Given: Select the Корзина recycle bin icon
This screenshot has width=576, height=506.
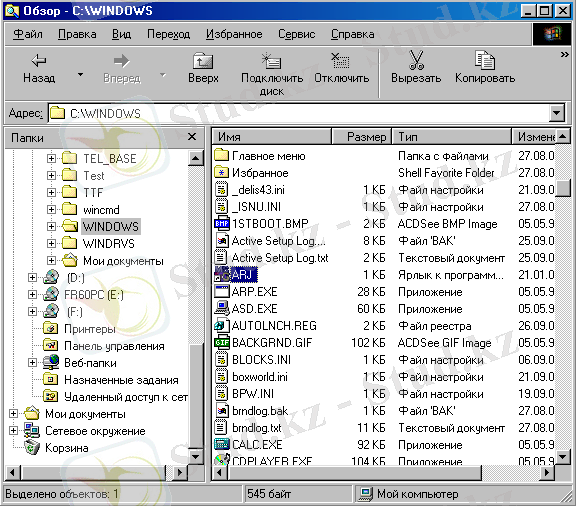Looking at the screenshot, I should tap(32, 447).
